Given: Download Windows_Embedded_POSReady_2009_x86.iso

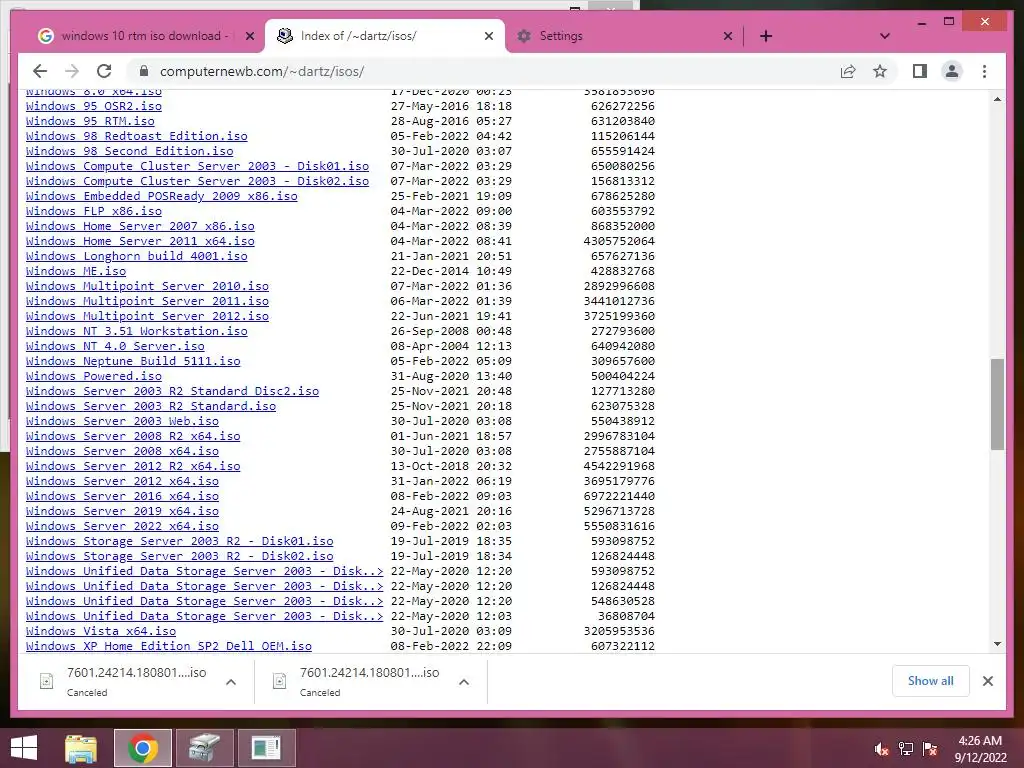Looking at the screenshot, I should click(x=161, y=196).
